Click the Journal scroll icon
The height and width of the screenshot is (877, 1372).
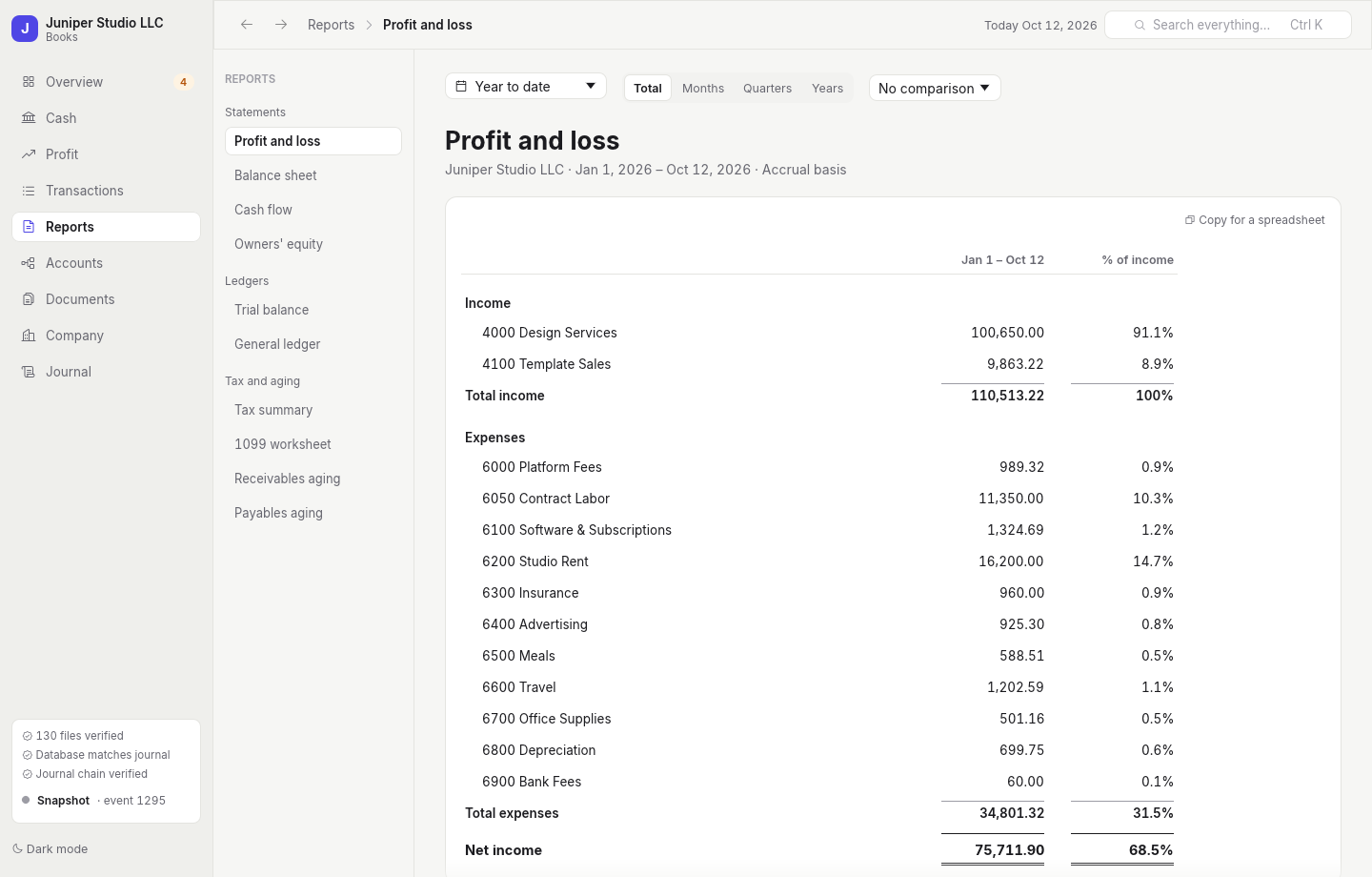pyautogui.click(x=29, y=372)
